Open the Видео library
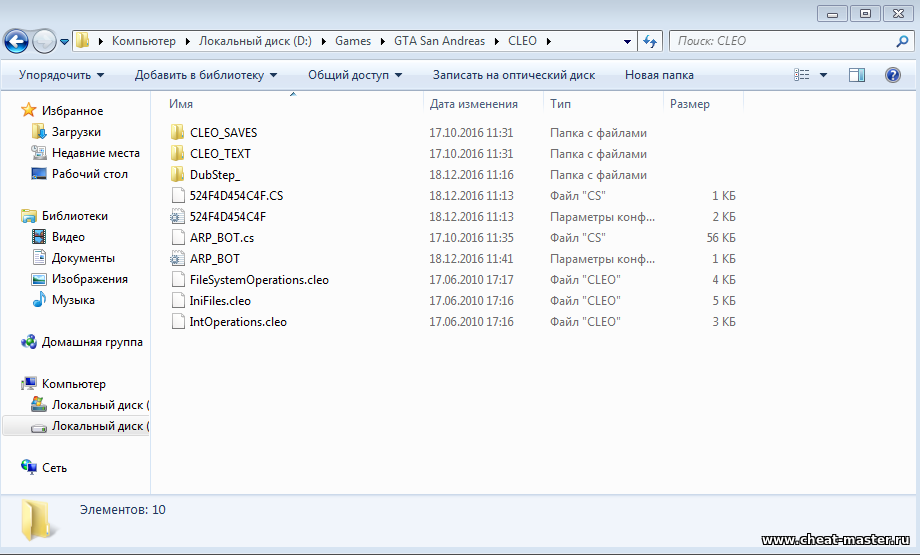The height and width of the screenshot is (555, 920). click(x=68, y=237)
